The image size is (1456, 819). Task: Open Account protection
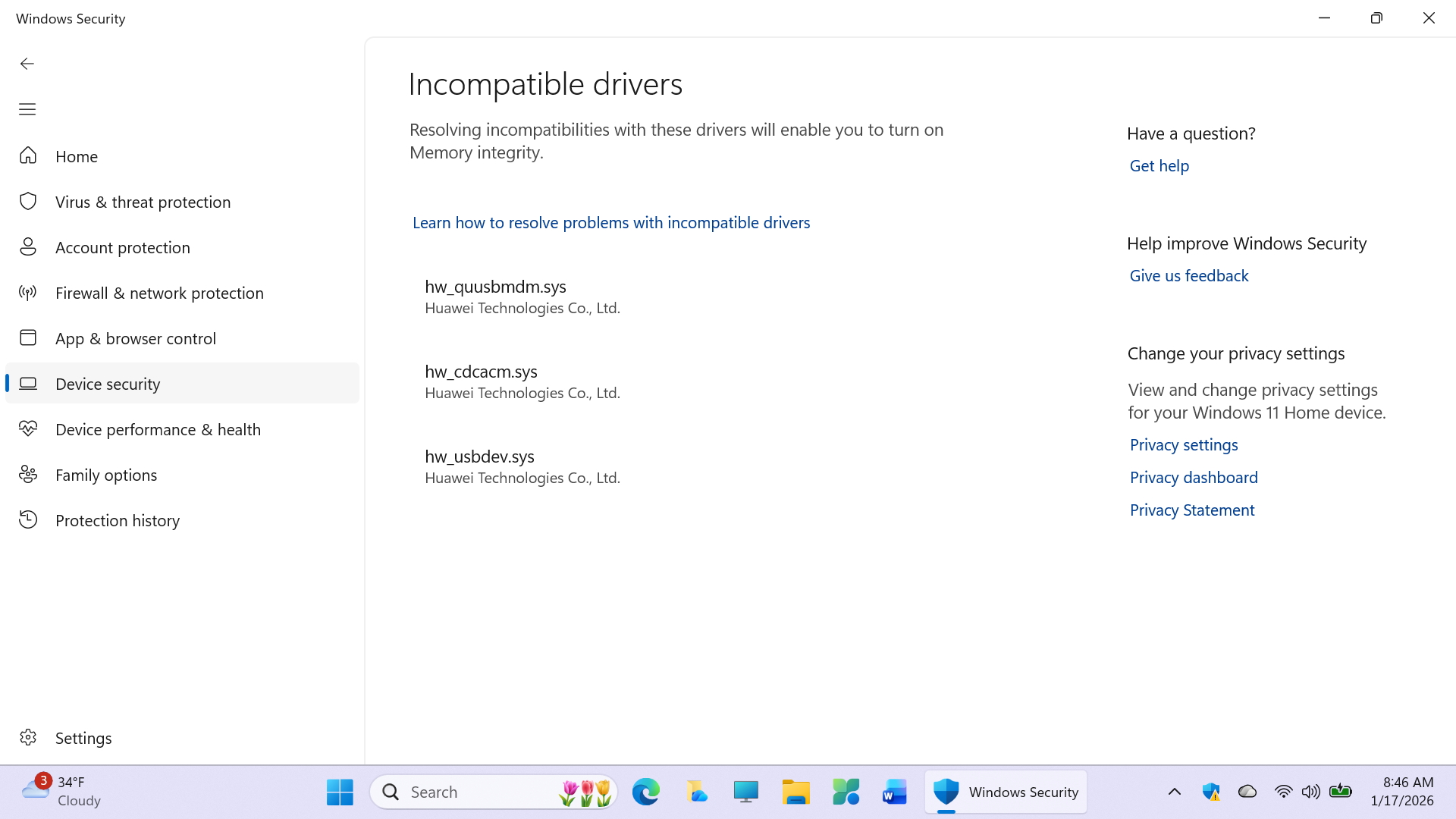click(x=123, y=247)
